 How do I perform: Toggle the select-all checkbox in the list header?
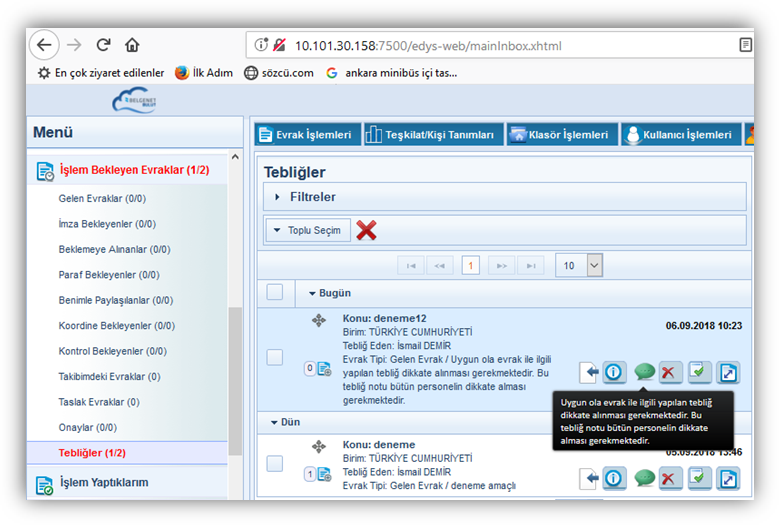[275, 292]
